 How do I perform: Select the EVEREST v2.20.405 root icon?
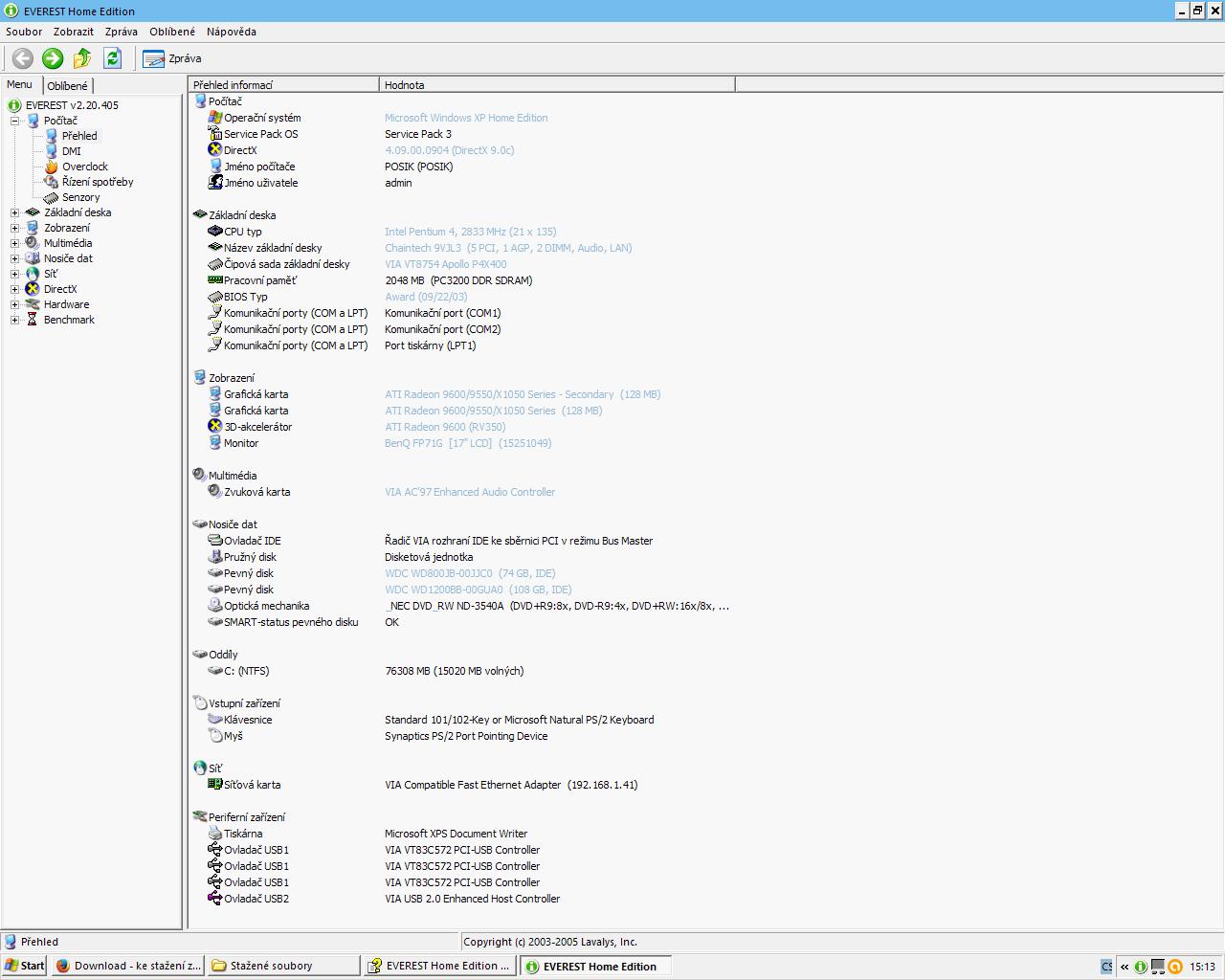pyautogui.click(x=14, y=105)
